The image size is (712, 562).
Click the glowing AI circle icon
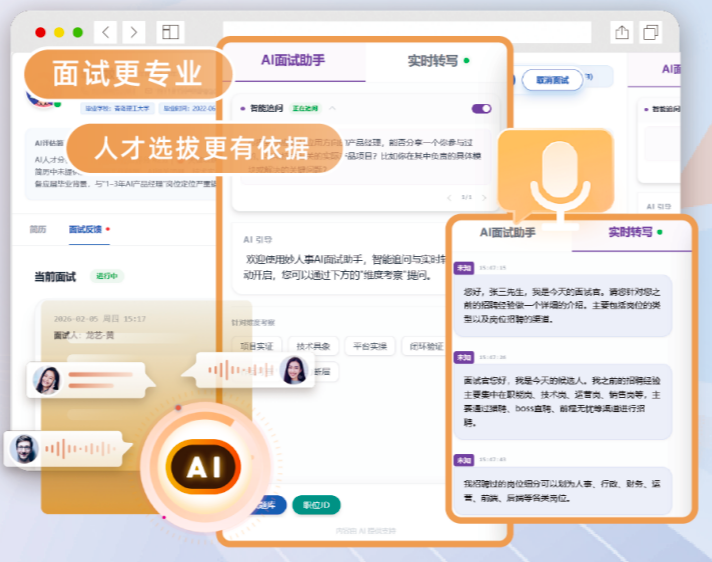[203, 465]
